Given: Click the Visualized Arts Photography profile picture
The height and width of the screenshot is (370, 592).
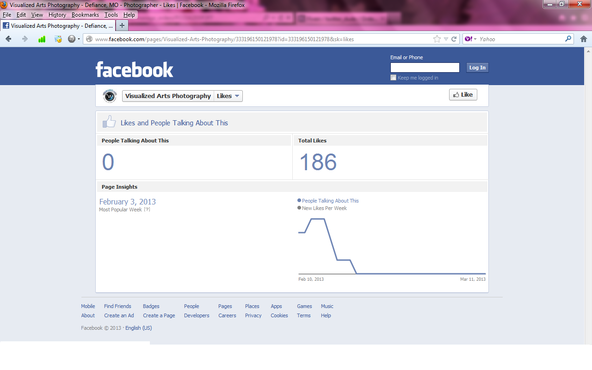Looking at the screenshot, I should tap(109, 96).
